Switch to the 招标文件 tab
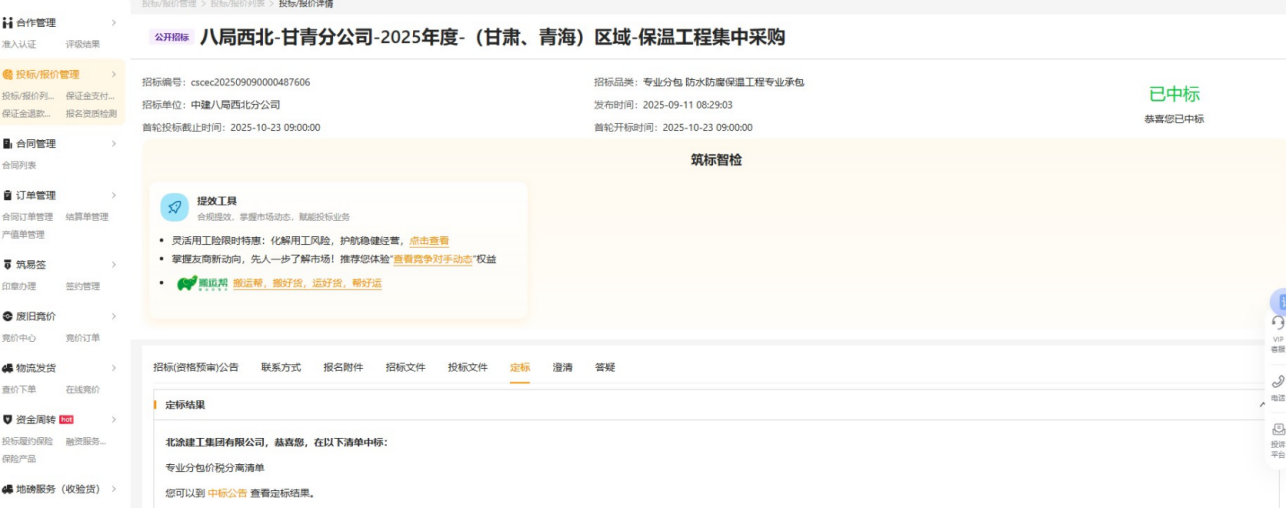The height and width of the screenshot is (508, 1286). (x=405, y=368)
